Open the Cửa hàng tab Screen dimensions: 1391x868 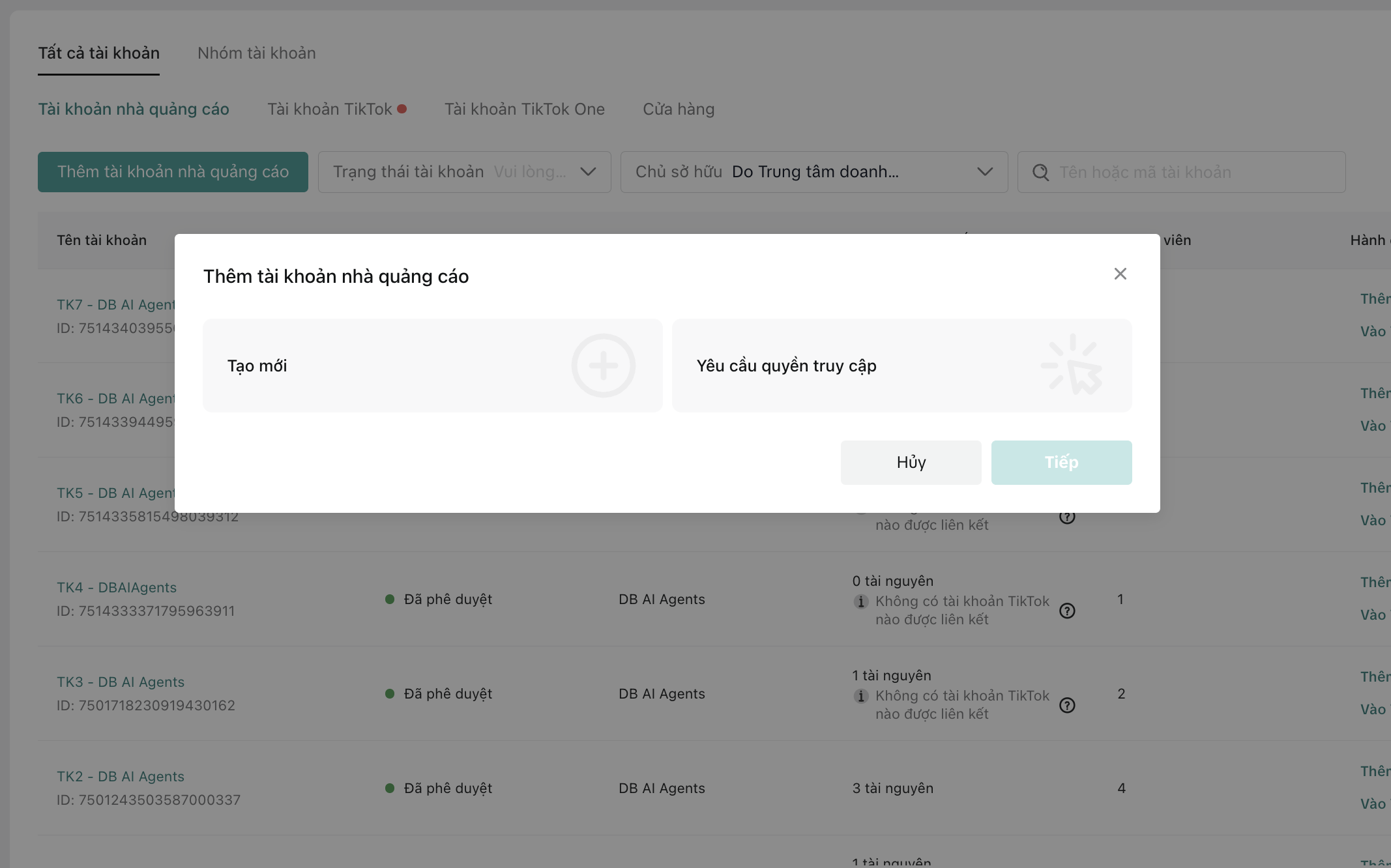(x=678, y=109)
